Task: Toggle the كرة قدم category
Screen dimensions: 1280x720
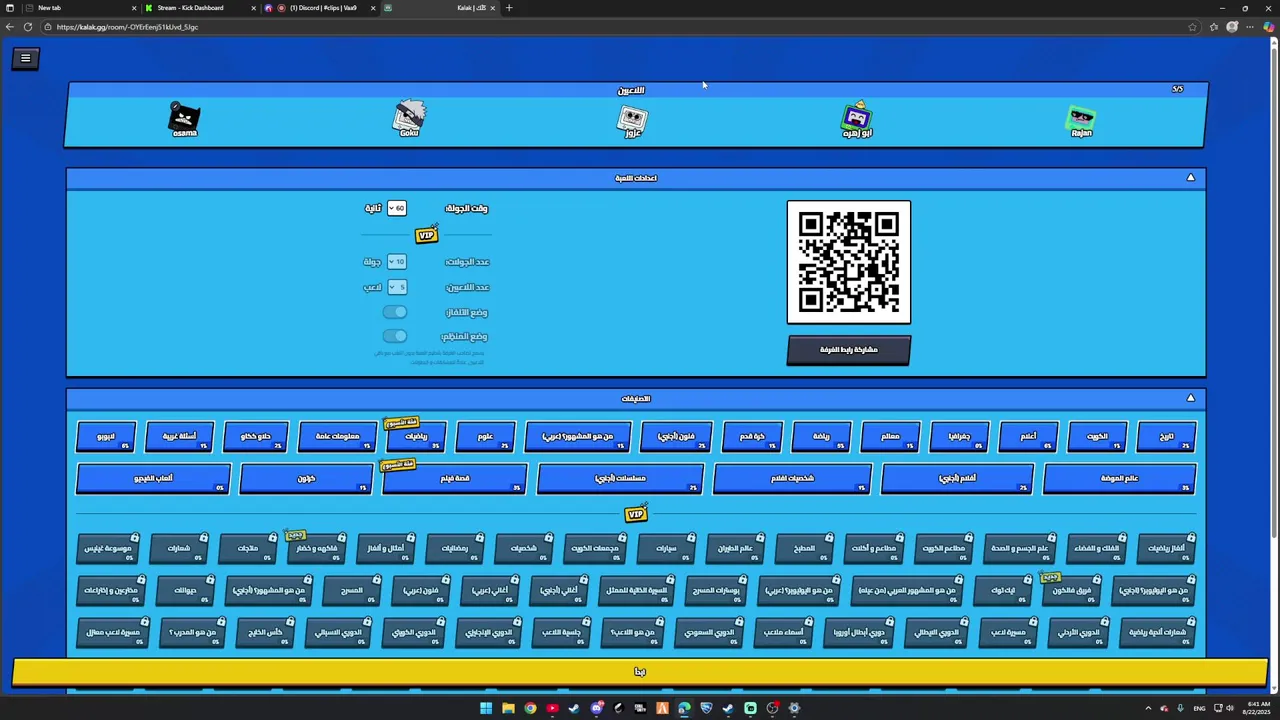Action: coord(752,437)
